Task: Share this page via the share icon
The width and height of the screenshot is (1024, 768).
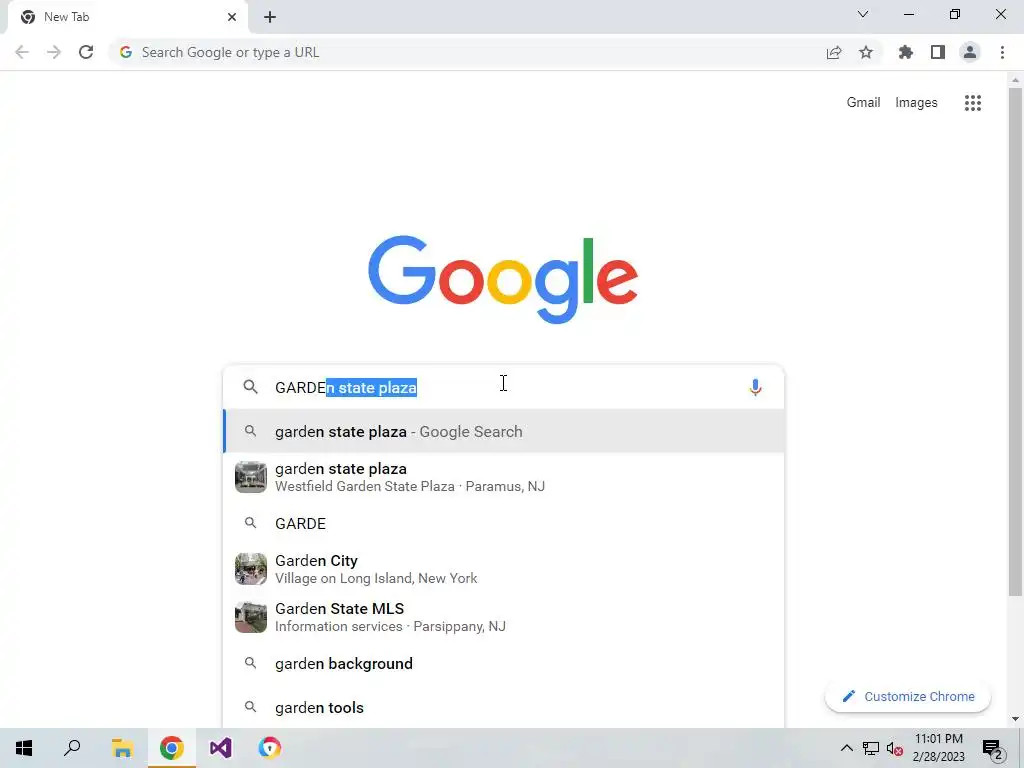Action: click(833, 52)
